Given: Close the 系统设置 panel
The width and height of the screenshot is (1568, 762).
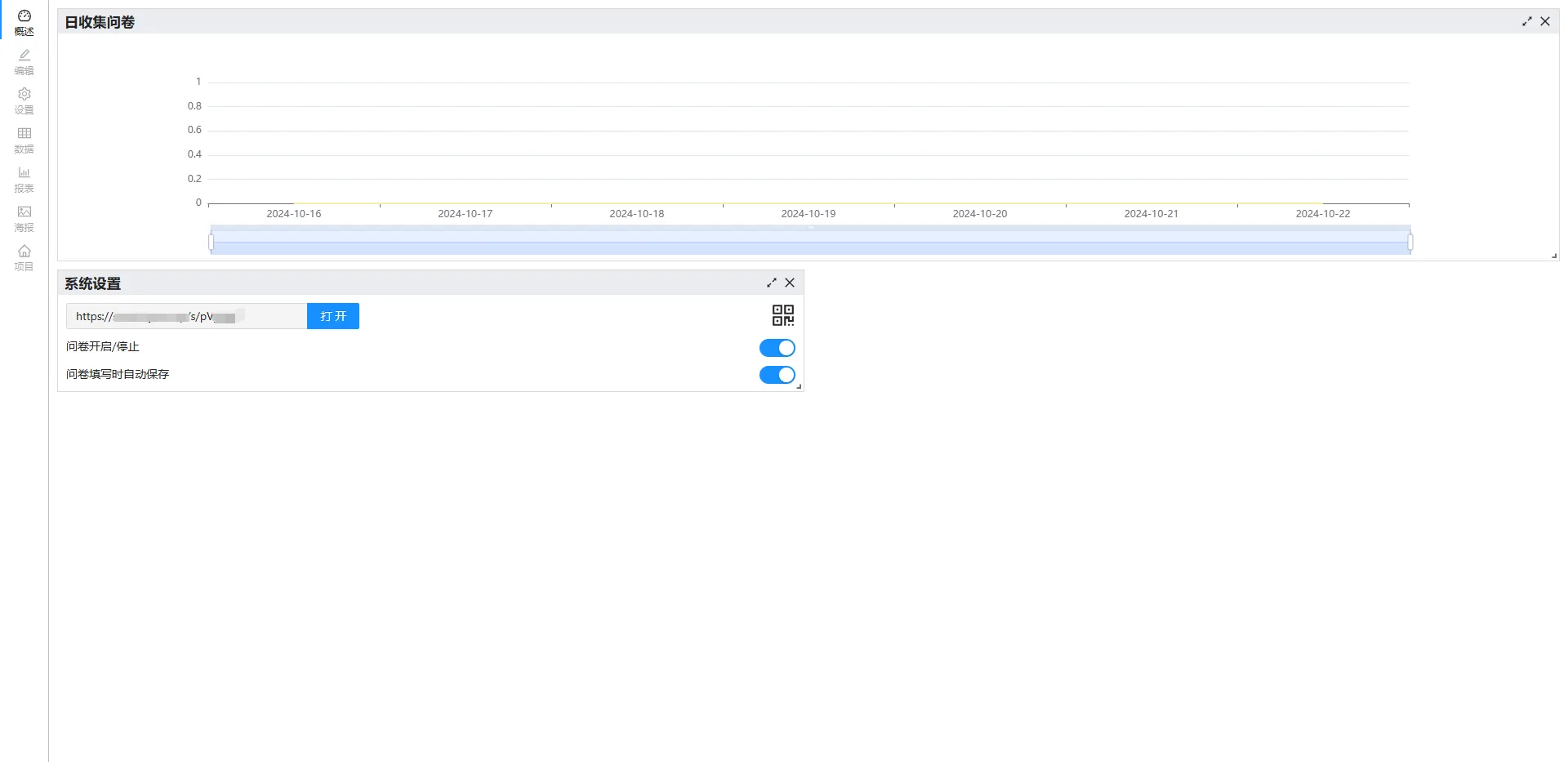Looking at the screenshot, I should pyautogui.click(x=790, y=283).
